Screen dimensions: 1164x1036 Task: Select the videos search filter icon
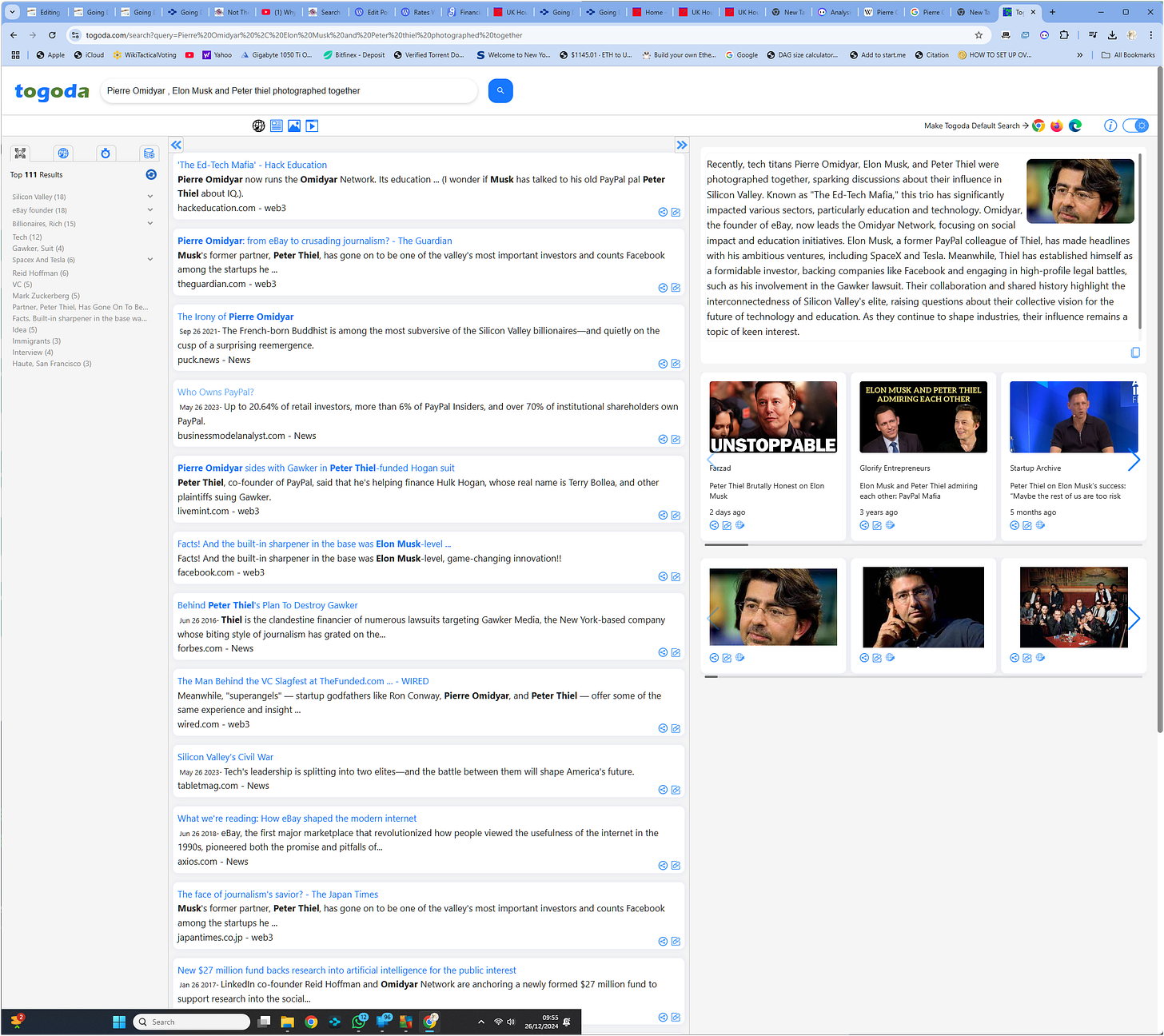pos(312,126)
